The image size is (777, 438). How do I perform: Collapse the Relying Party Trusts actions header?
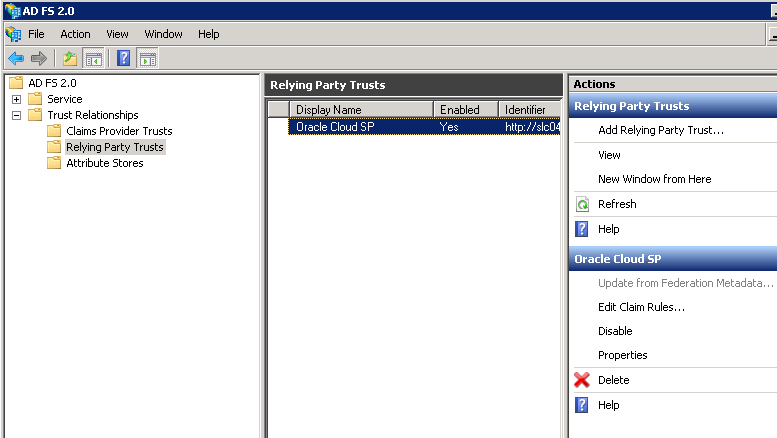[675, 106]
